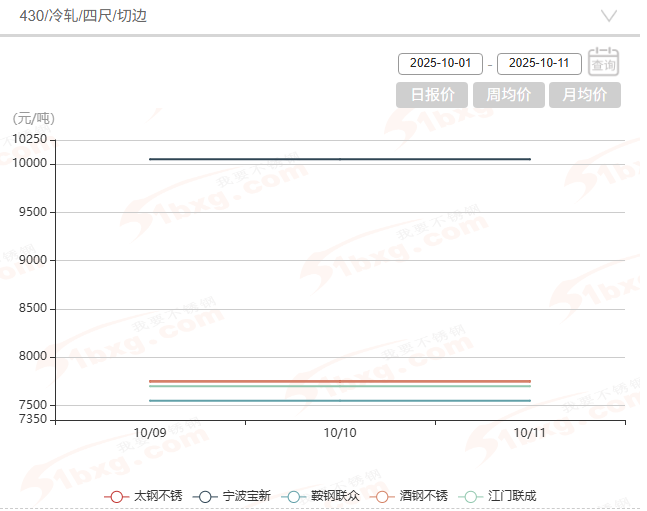Click the 430/冷轧/四尺/切边 header title
This screenshot has height=511, width=647.
(87, 16)
